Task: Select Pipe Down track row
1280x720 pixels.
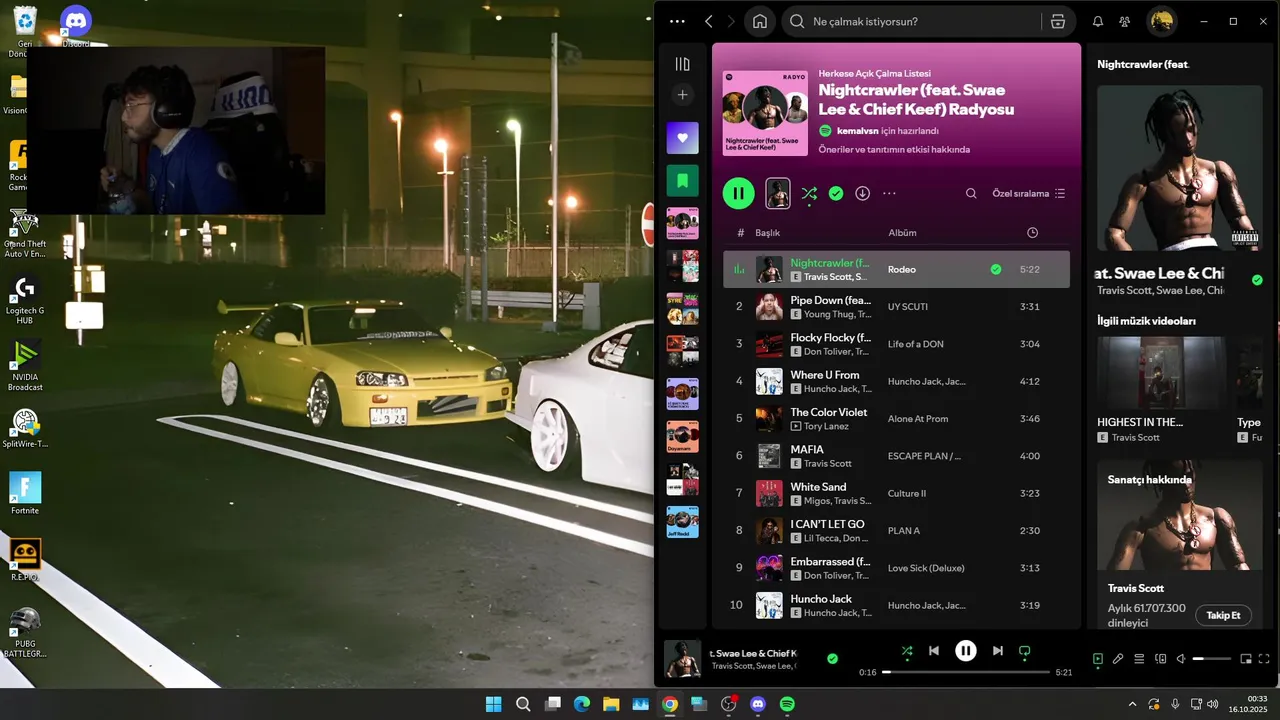Action: [896, 307]
